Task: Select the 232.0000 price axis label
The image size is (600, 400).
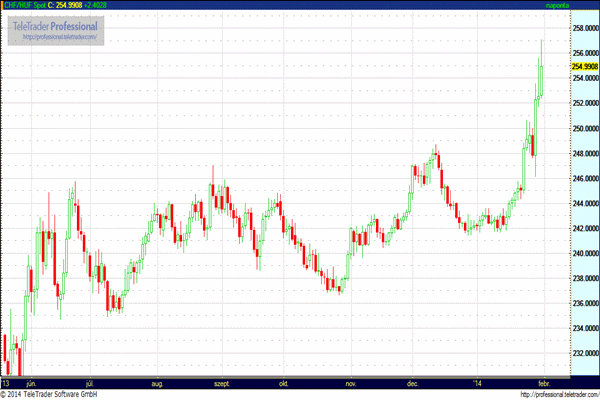Action: tap(586, 353)
